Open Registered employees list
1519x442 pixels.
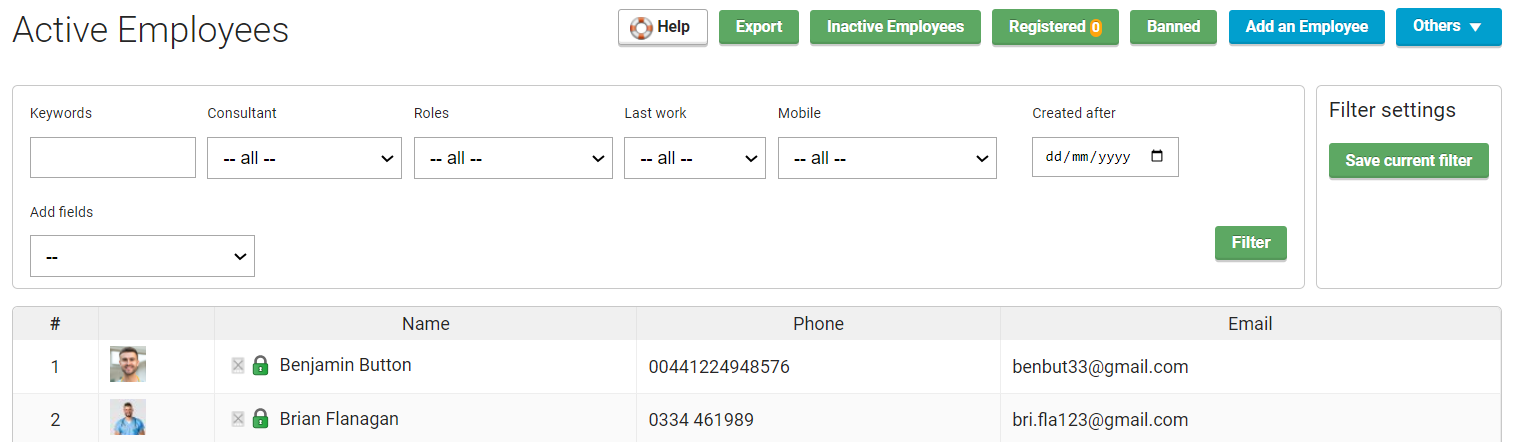tap(1055, 27)
